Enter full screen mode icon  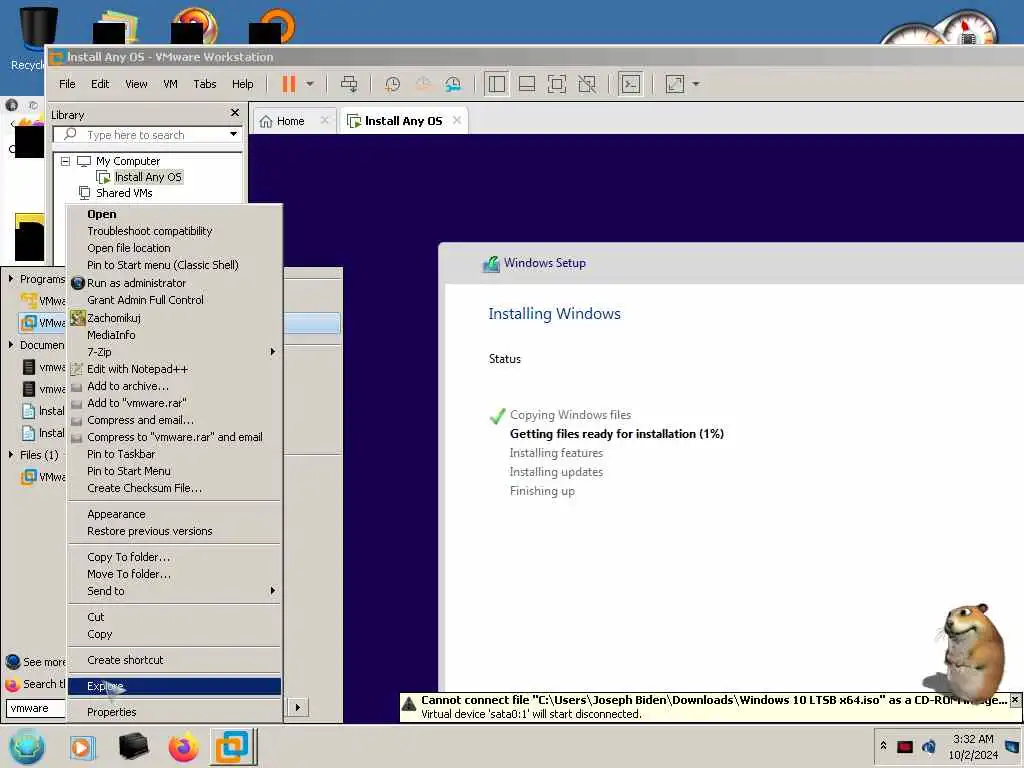pyautogui.click(x=556, y=84)
